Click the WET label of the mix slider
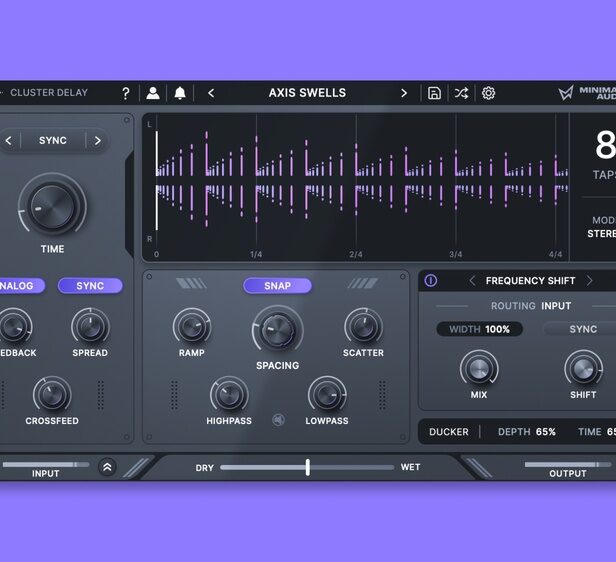Viewport: 616px width, 562px height. [411, 467]
